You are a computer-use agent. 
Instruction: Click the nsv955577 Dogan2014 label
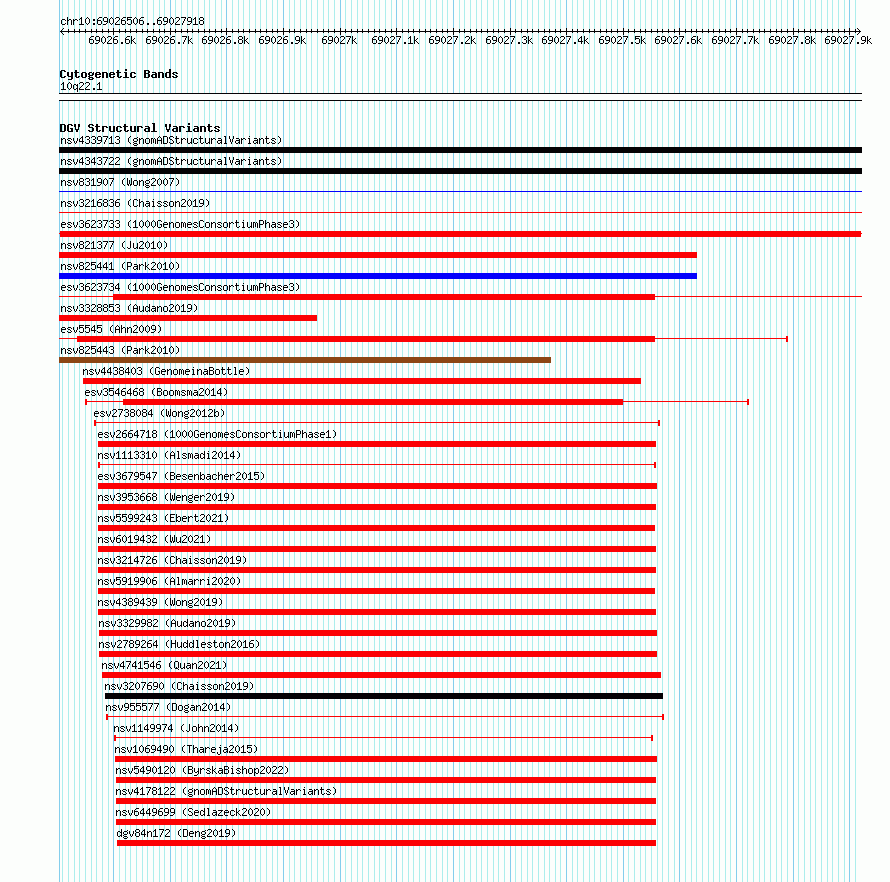[168, 707]
